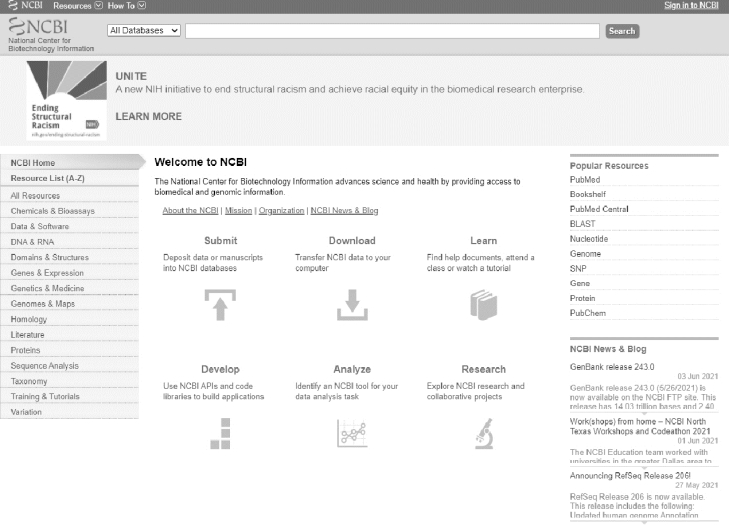Click the Learn books icon
Screen dimensions: 729x525
(484, 305)
